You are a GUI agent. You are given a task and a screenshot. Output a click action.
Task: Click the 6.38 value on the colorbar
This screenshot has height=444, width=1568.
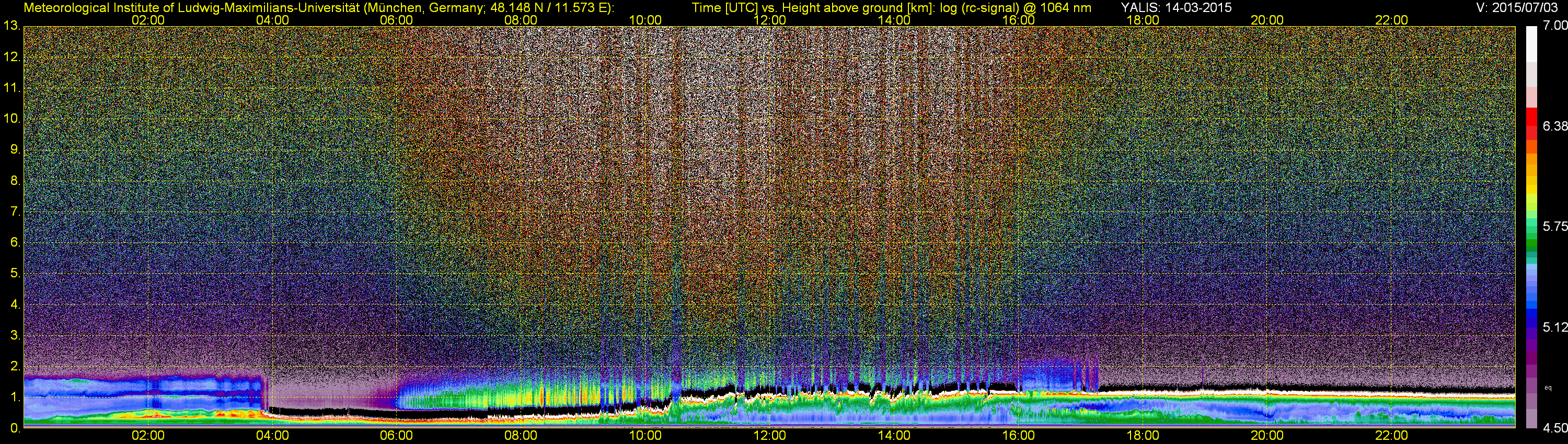[1555, 126]
